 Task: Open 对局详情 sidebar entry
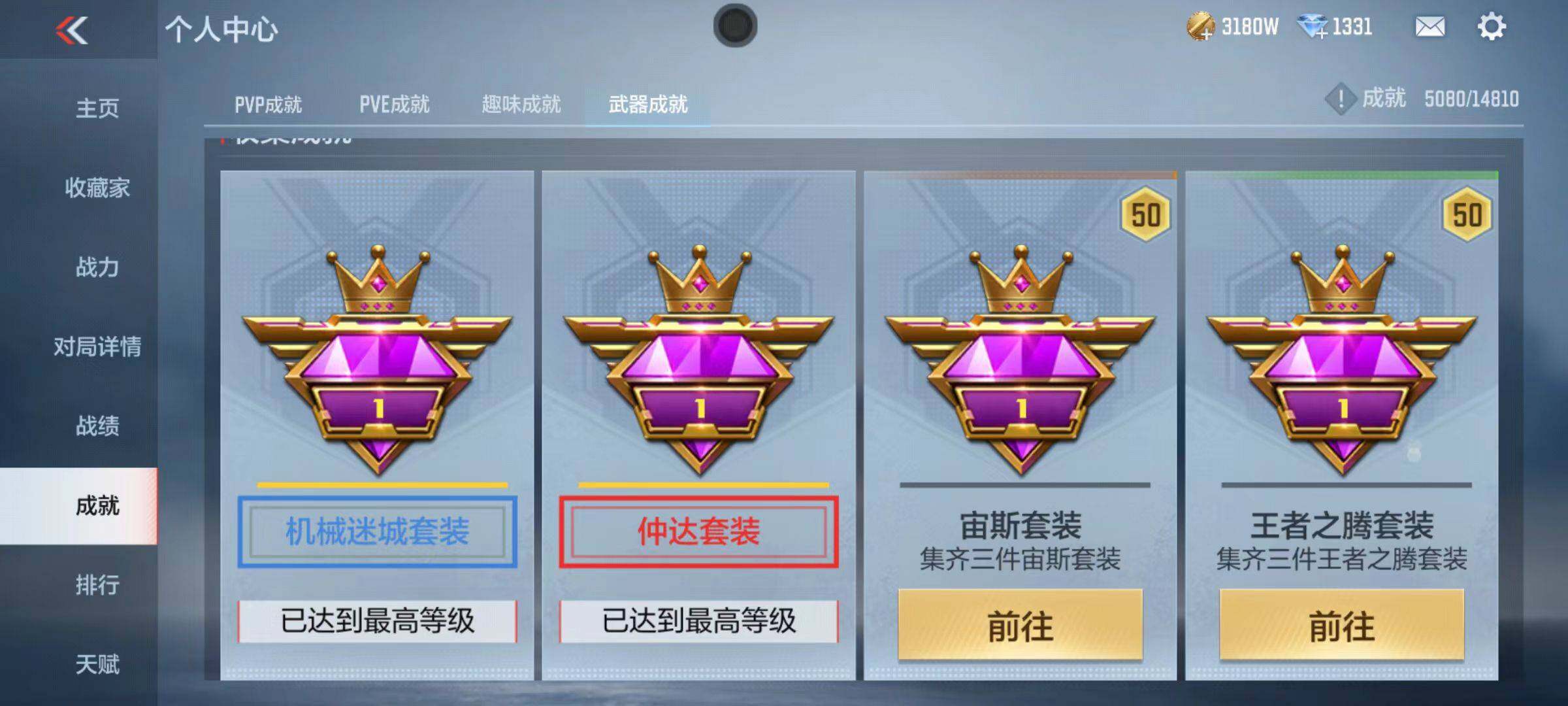pos(97,346)
